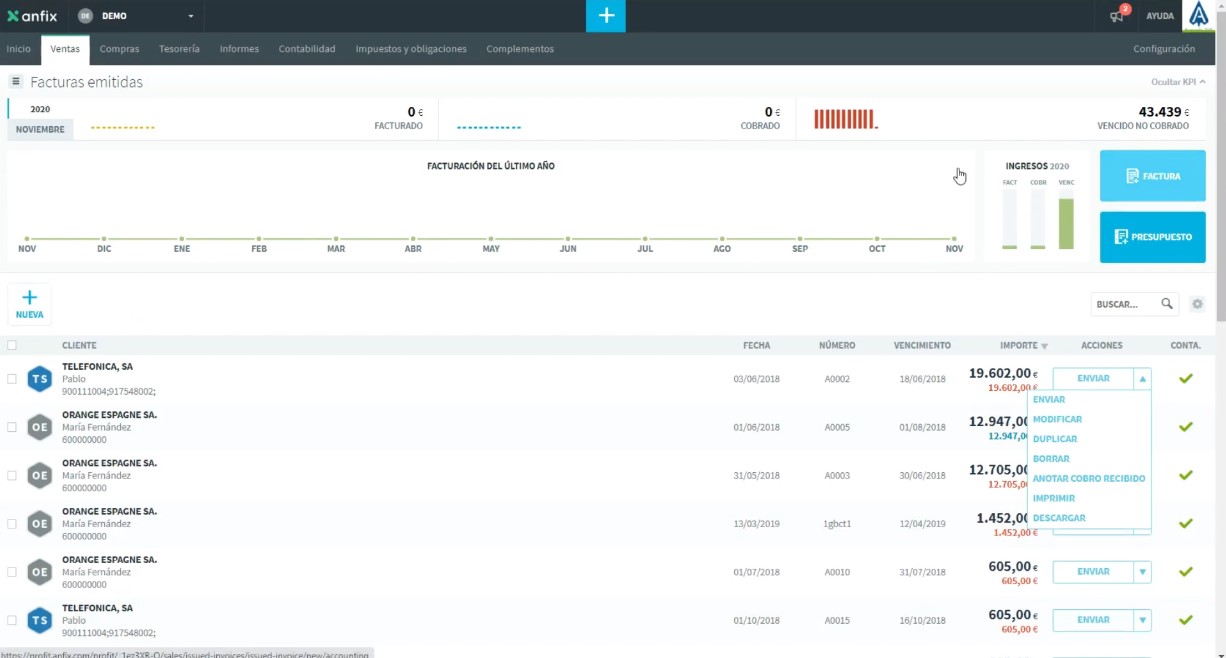Open the Contabilidad tab

[x=307, y=49]
